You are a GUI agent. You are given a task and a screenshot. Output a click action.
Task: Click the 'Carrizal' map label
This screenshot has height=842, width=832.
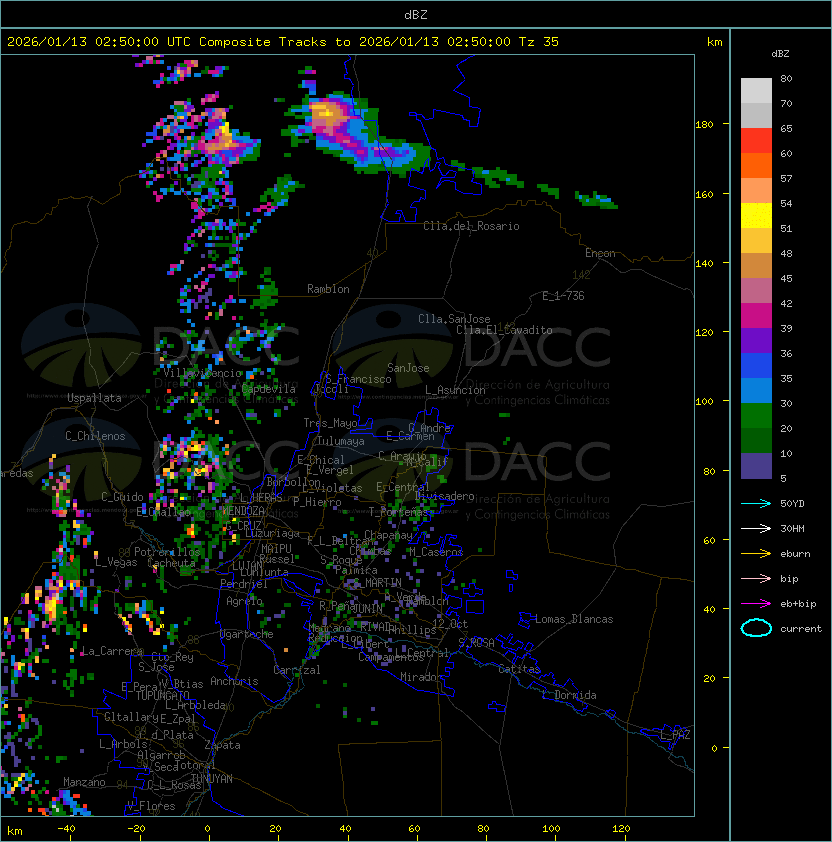click(296, 670)
